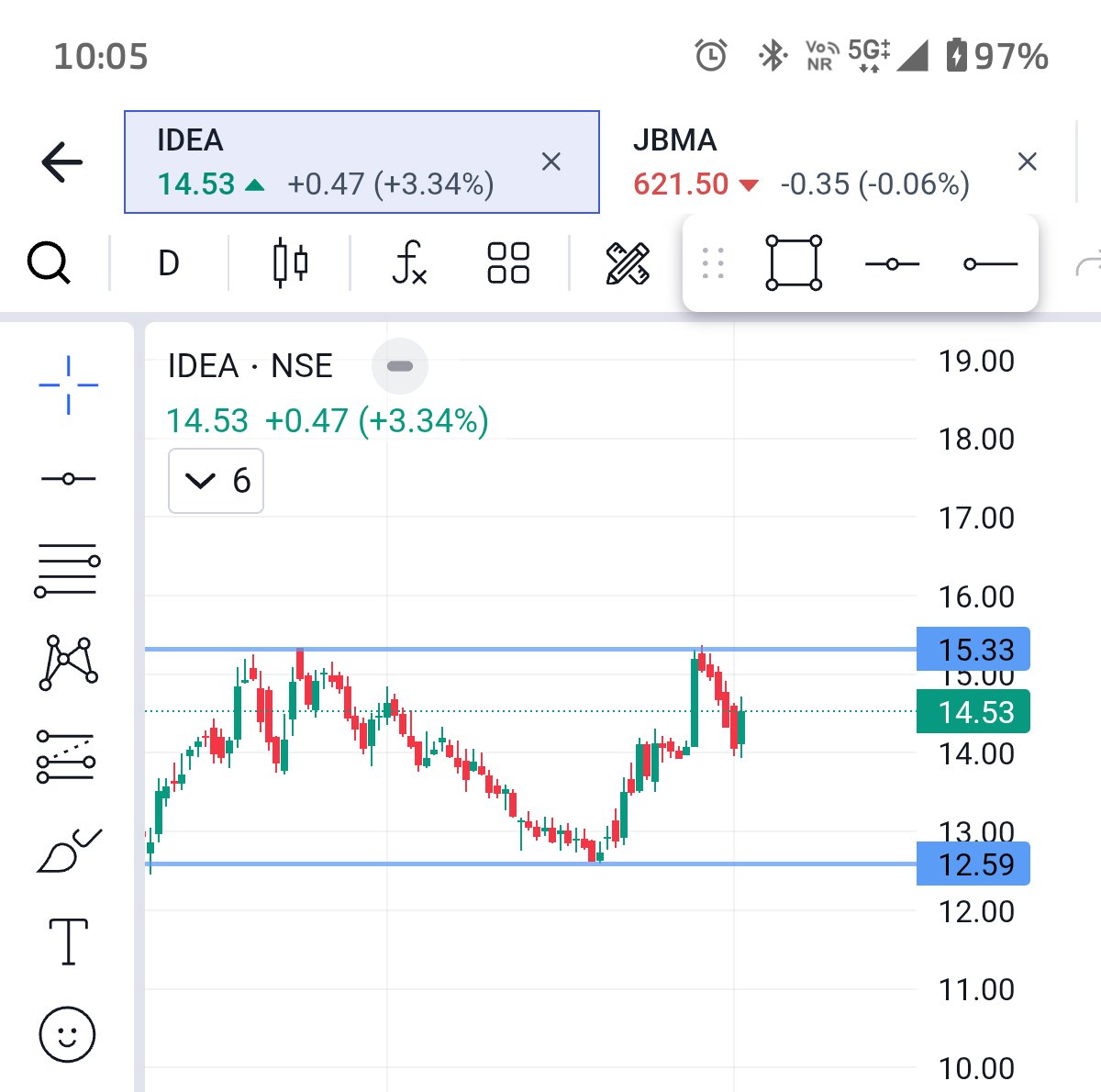This screenshot has width=1101, height=1092.
Task: Select the Text annotation tool
Action: pyautogui.click(x=68, y=942)
